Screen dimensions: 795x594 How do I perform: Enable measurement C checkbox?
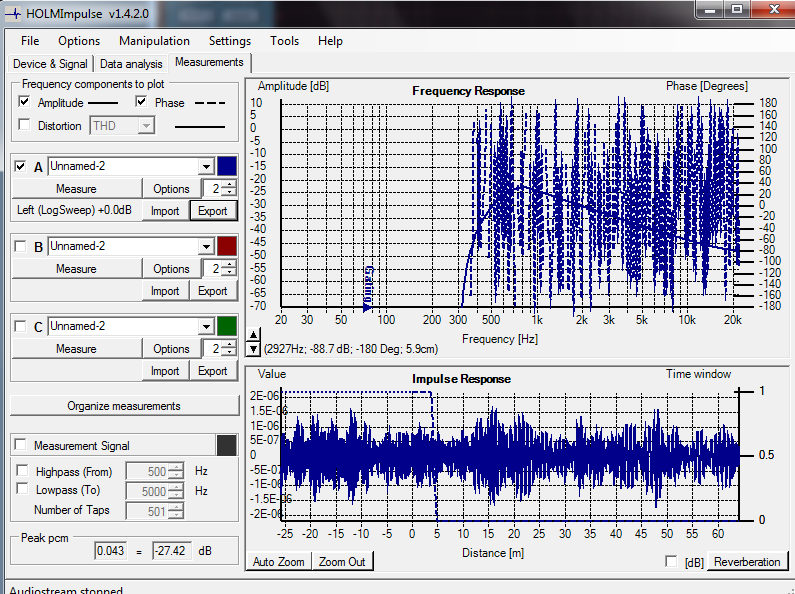tap(20, 326)
